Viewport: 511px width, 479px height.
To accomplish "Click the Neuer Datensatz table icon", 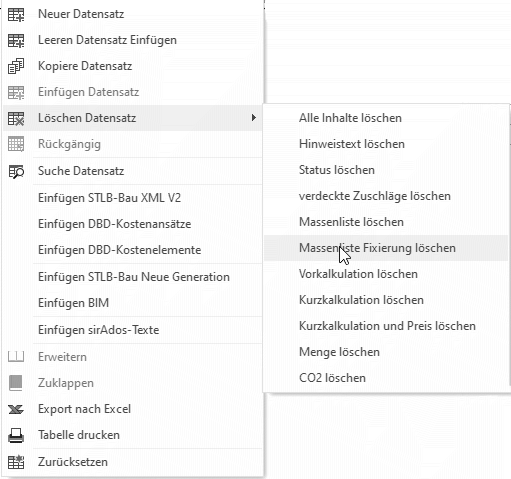I will 16,14.
